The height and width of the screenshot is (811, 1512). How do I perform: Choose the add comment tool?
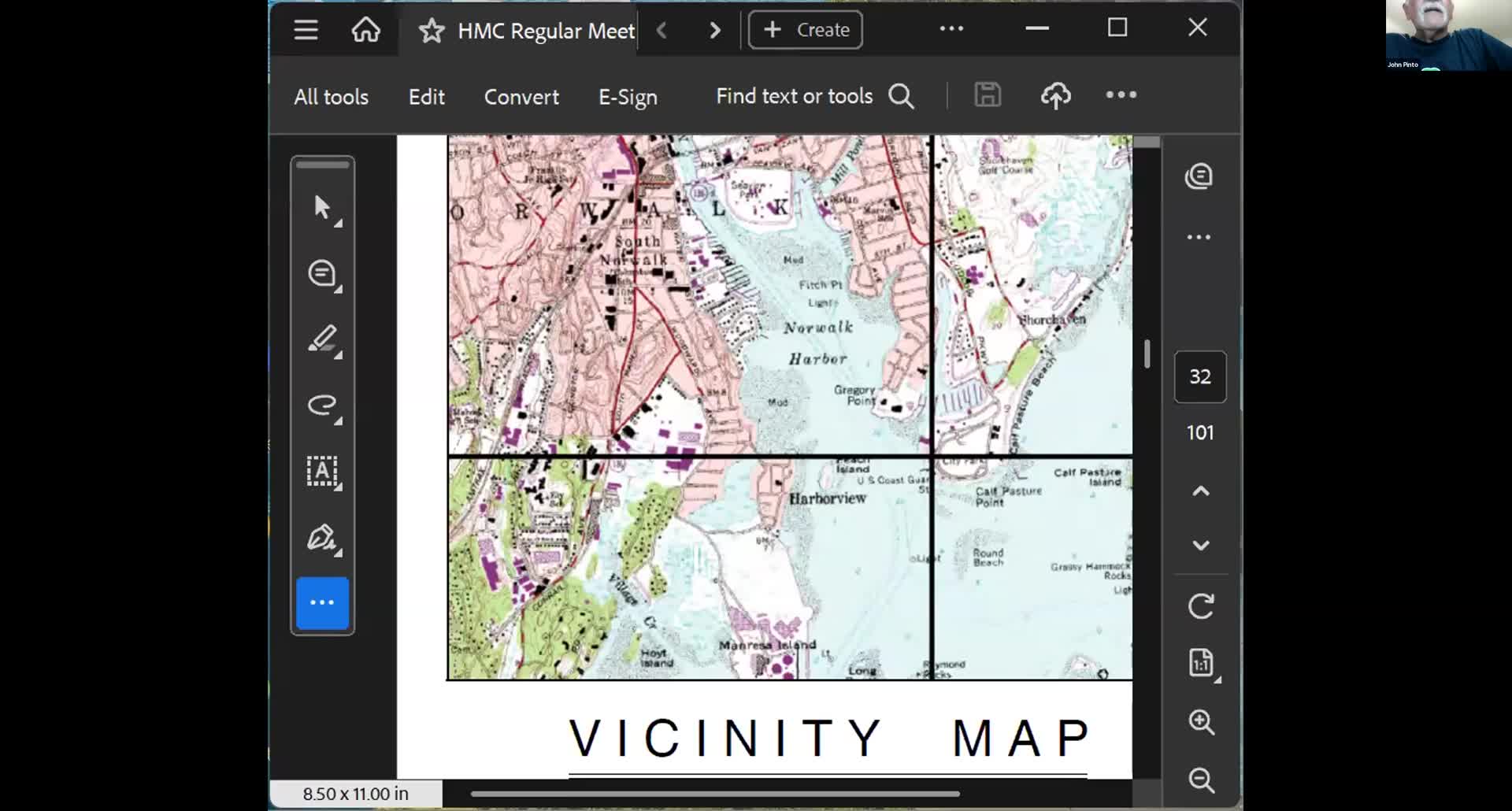click(x=322, y=273)
